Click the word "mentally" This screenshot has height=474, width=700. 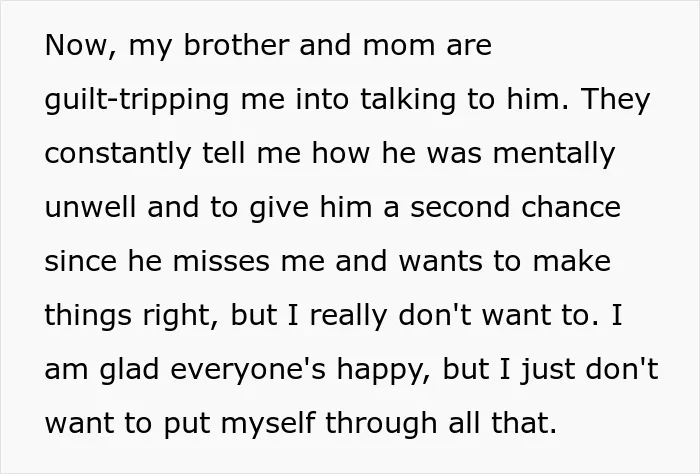554,154
